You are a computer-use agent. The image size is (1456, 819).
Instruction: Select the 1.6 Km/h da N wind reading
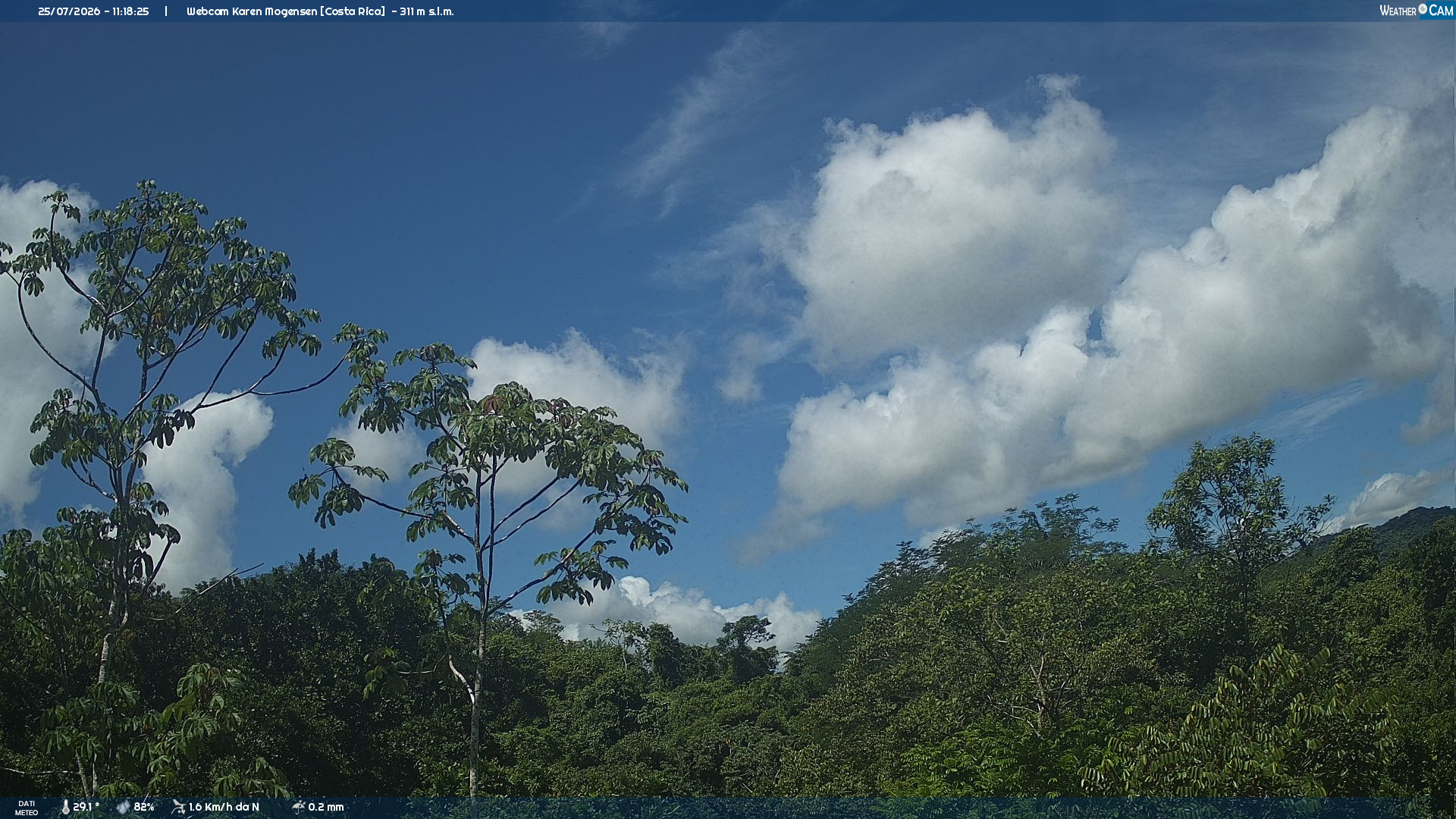click(224, 808)
